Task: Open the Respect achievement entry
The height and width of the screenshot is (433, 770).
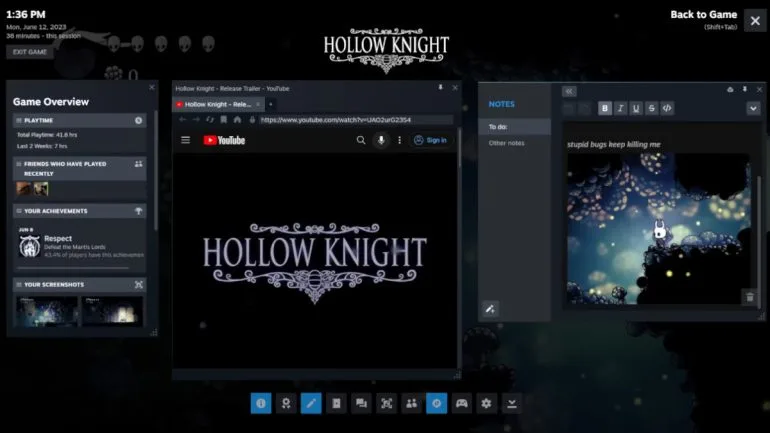Action: click(80, 245)
